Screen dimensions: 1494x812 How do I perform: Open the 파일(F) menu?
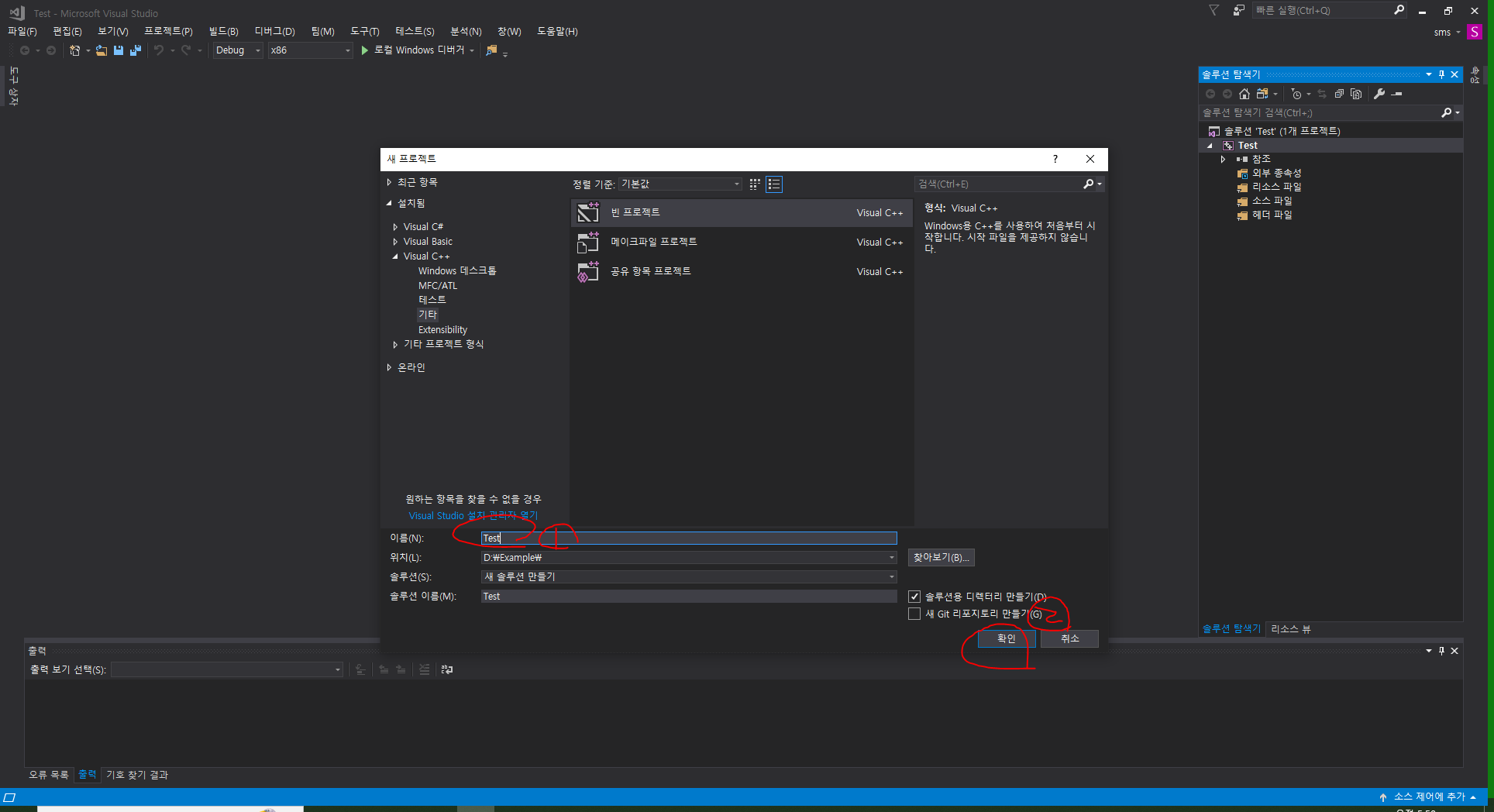pyautogui.click(x=22, y=31)
